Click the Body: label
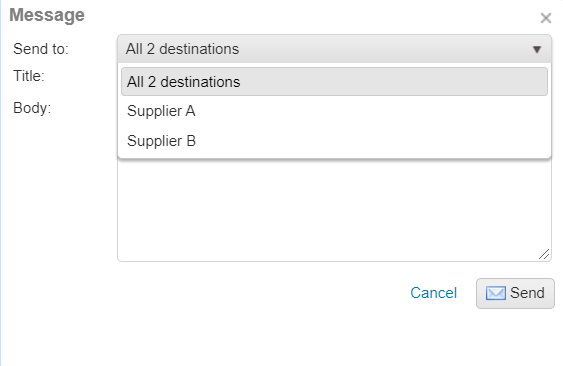 32,108
